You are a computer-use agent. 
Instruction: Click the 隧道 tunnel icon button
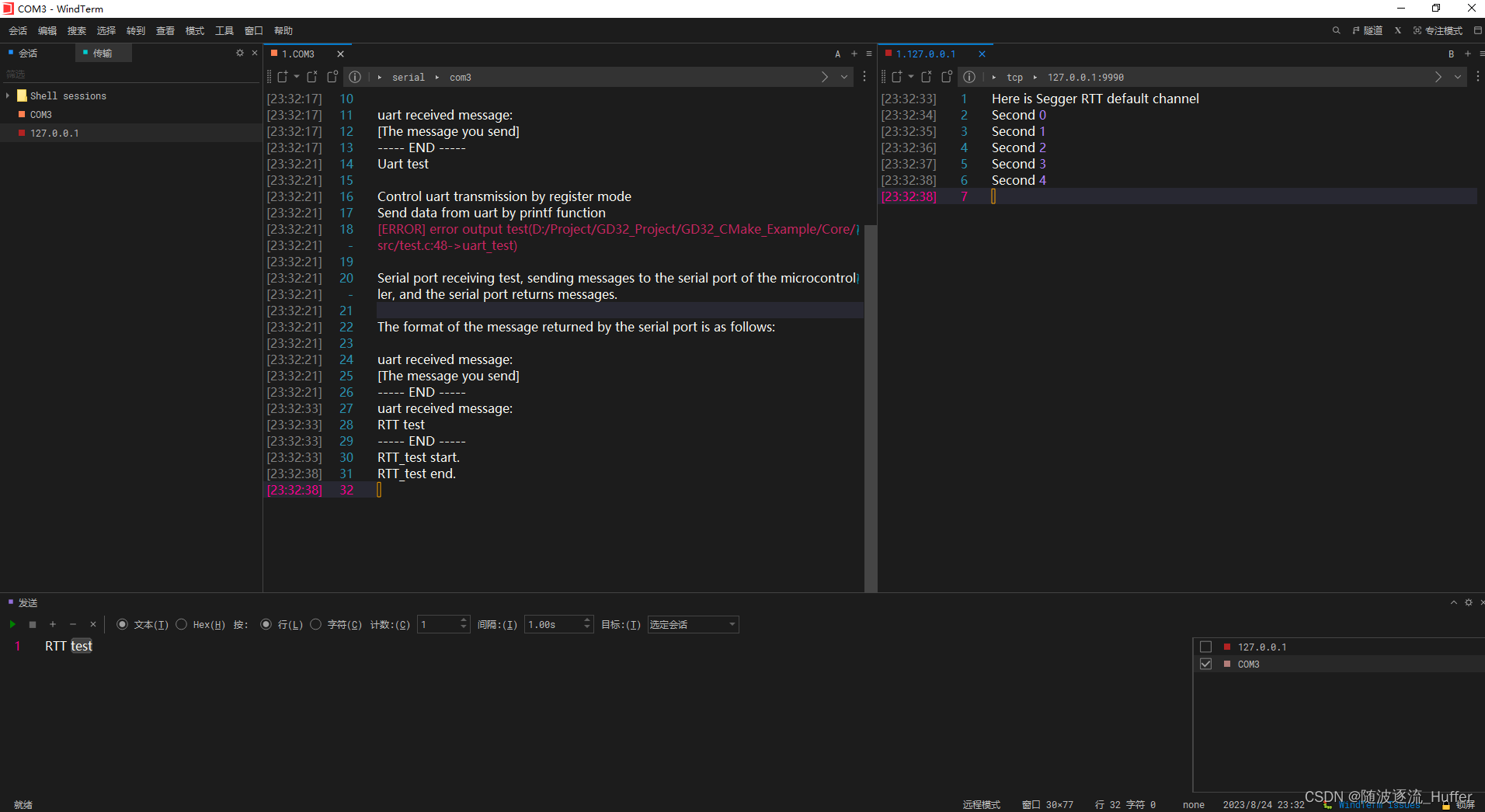[1367, 30]
